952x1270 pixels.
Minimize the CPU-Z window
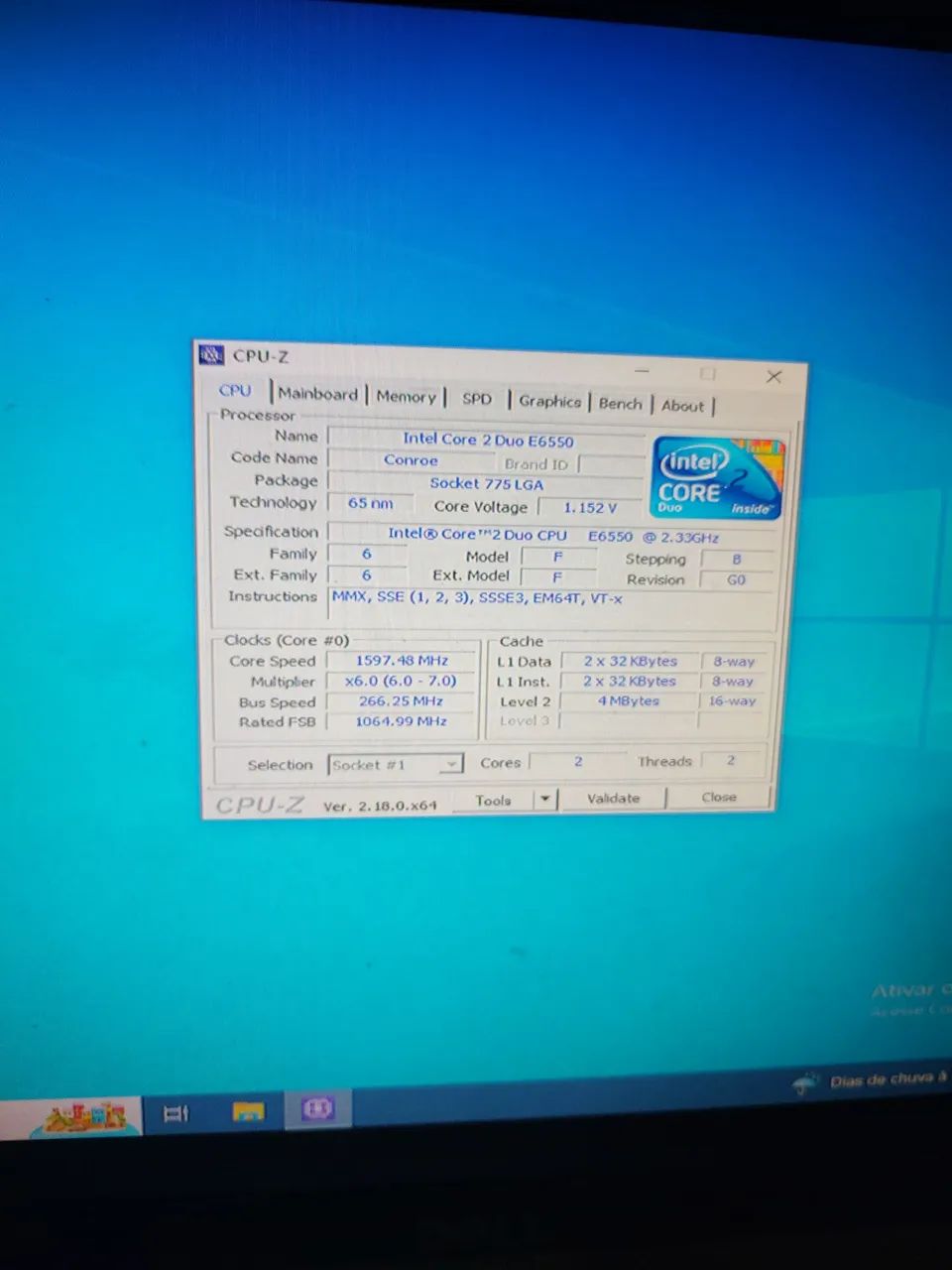tap(643, 370)
